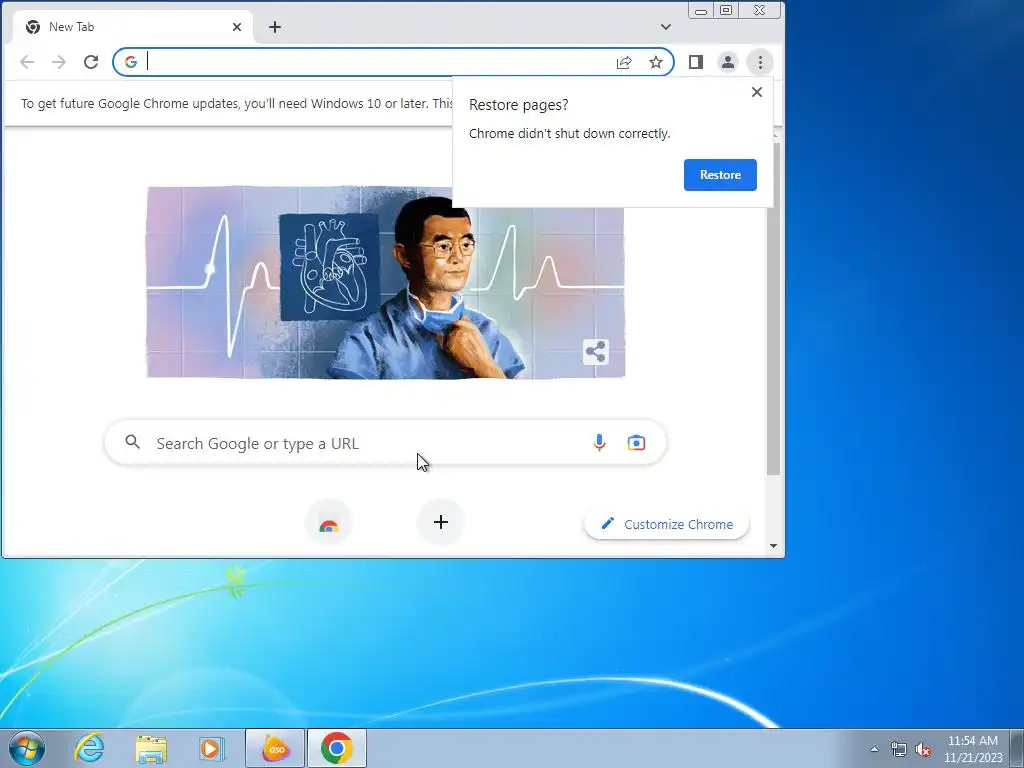The height and width of the screenshot is (768, 1024).
Task: Click the network tray icon
Action: pos(899,750)
